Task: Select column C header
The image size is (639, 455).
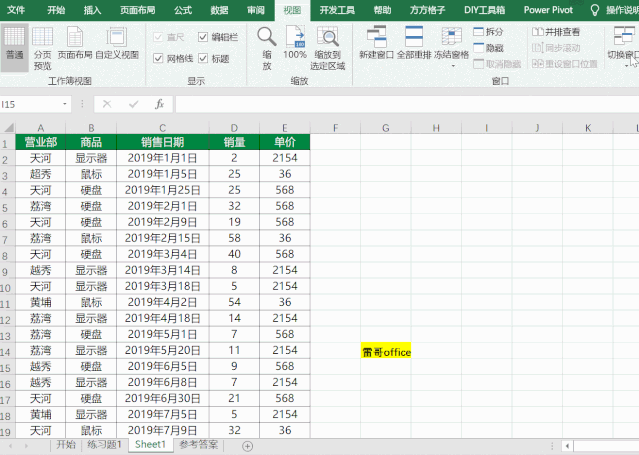Action: point(163,128)
